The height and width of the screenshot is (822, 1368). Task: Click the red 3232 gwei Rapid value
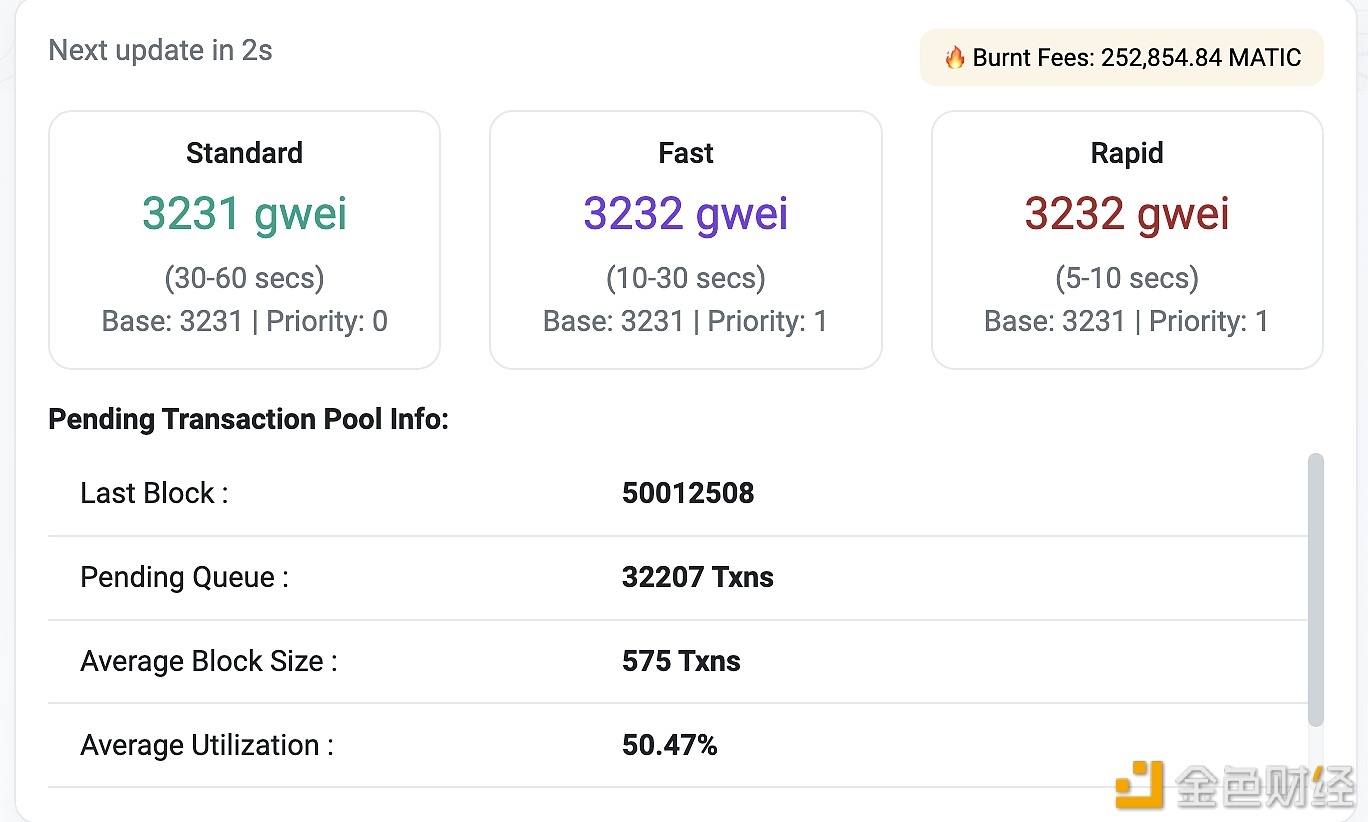[1127, 213]
